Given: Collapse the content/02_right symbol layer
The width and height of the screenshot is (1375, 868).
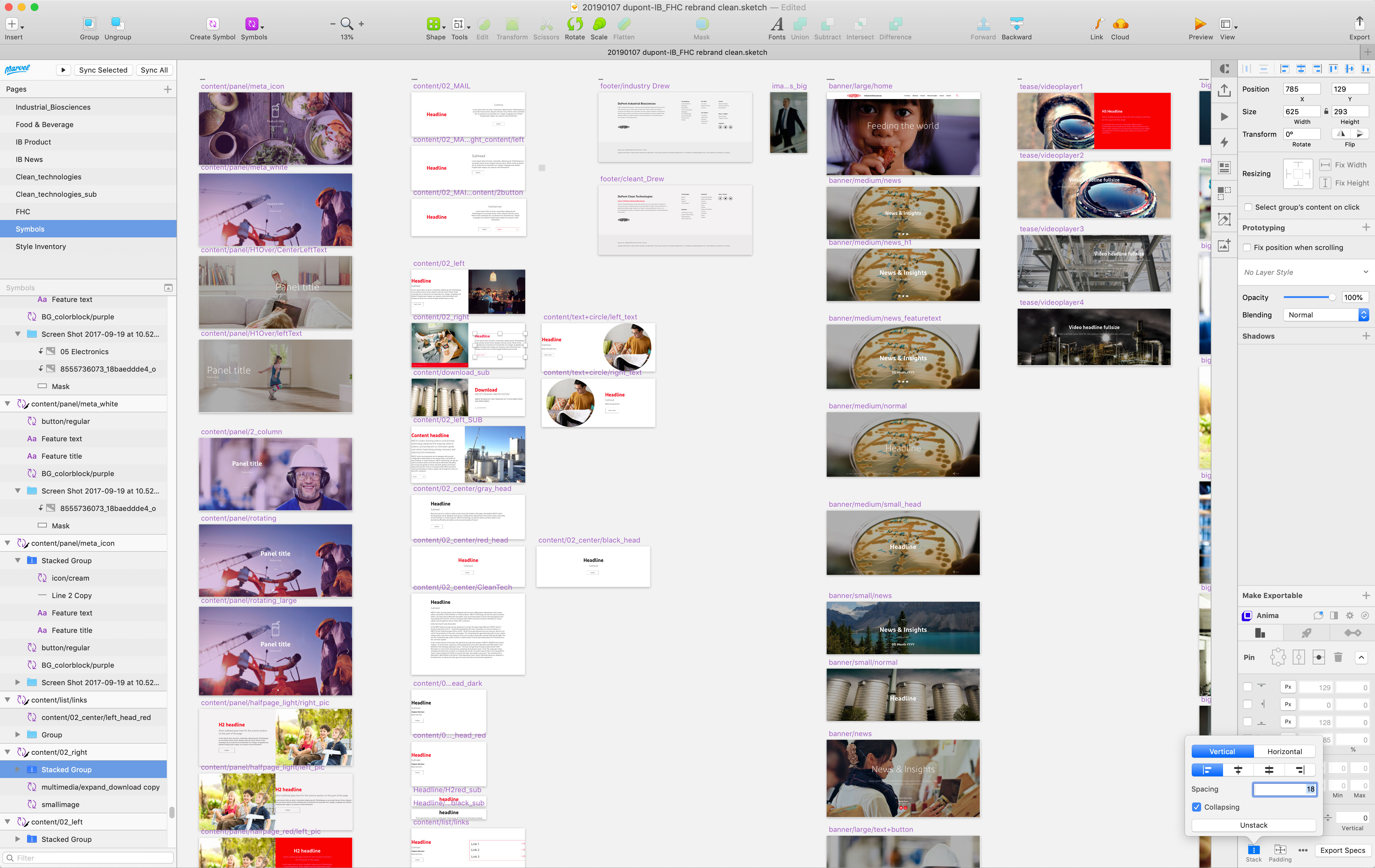Looking at the screenshot, I should (x=7, y=752).
